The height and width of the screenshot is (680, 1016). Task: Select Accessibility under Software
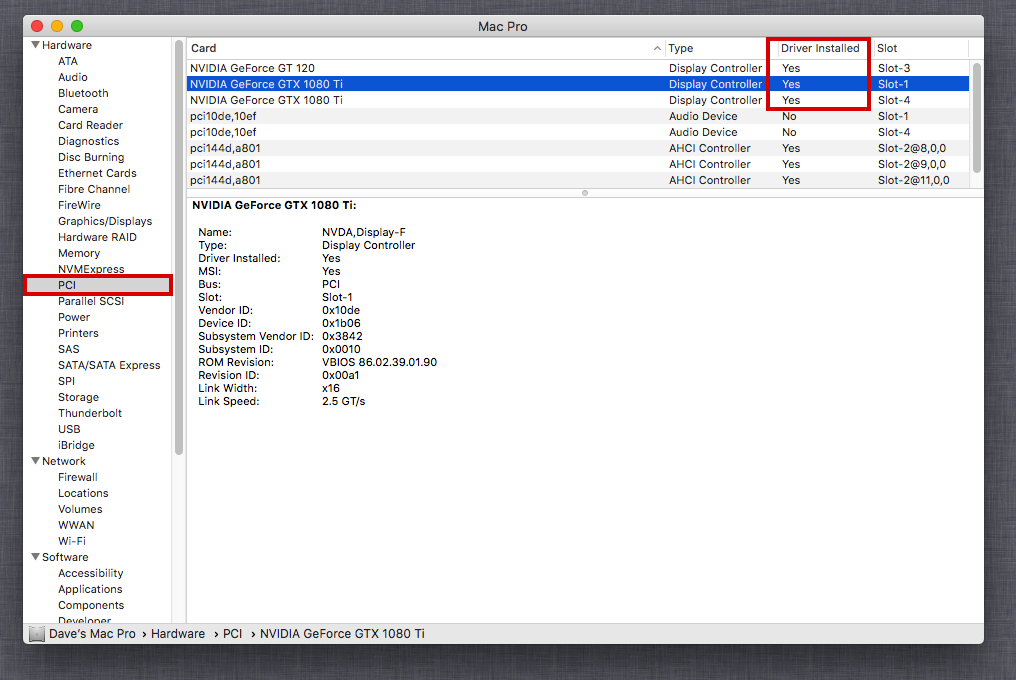(91, 573)
